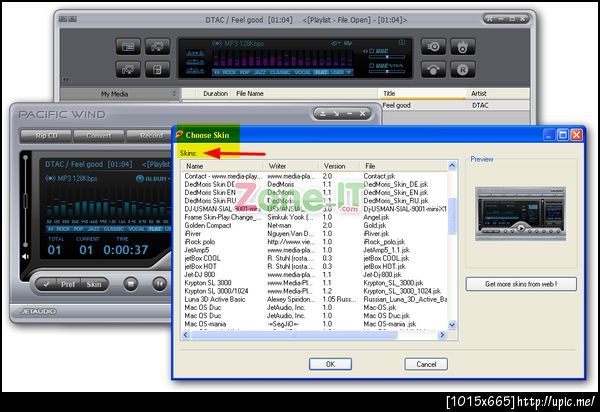Click the previous EQ preset arrow left of ROCK
The width and height of the screenshot is (600, 412).
pyautogui.click(x=217, y=72)
